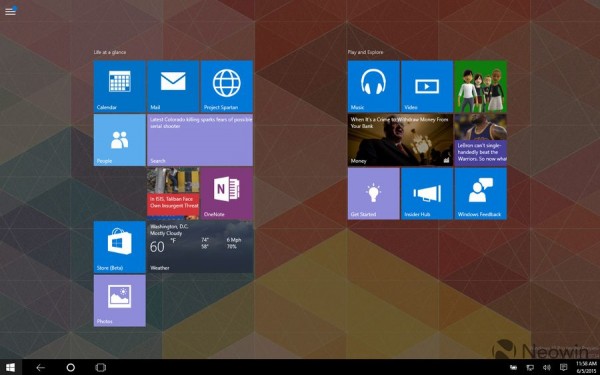The height and width of the screenshot is (375, 600).
Task: Open the Xbox avatars tile
Action: tap(481, 86)
